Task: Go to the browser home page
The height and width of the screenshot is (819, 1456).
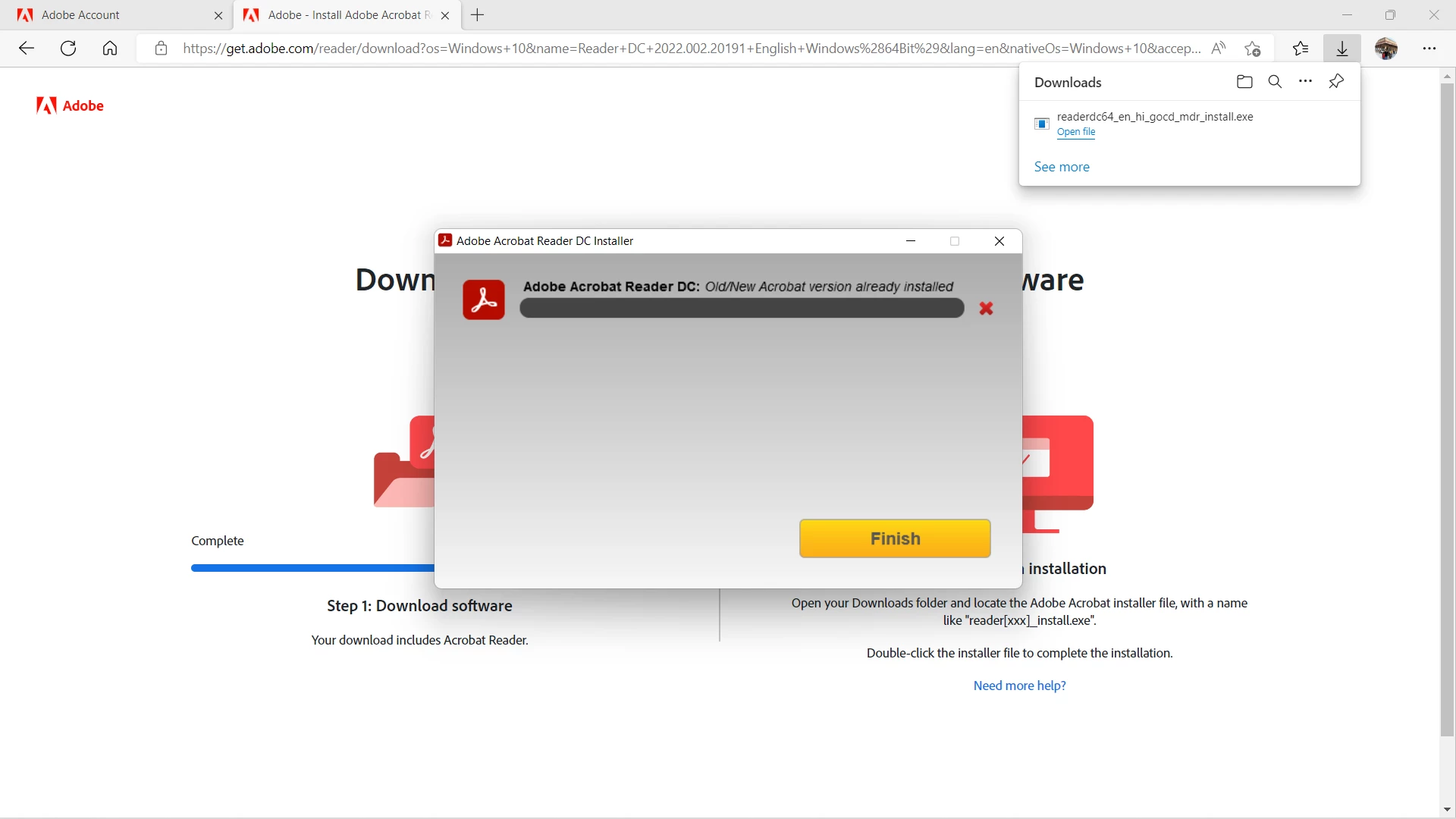Action: pos(110,49)
